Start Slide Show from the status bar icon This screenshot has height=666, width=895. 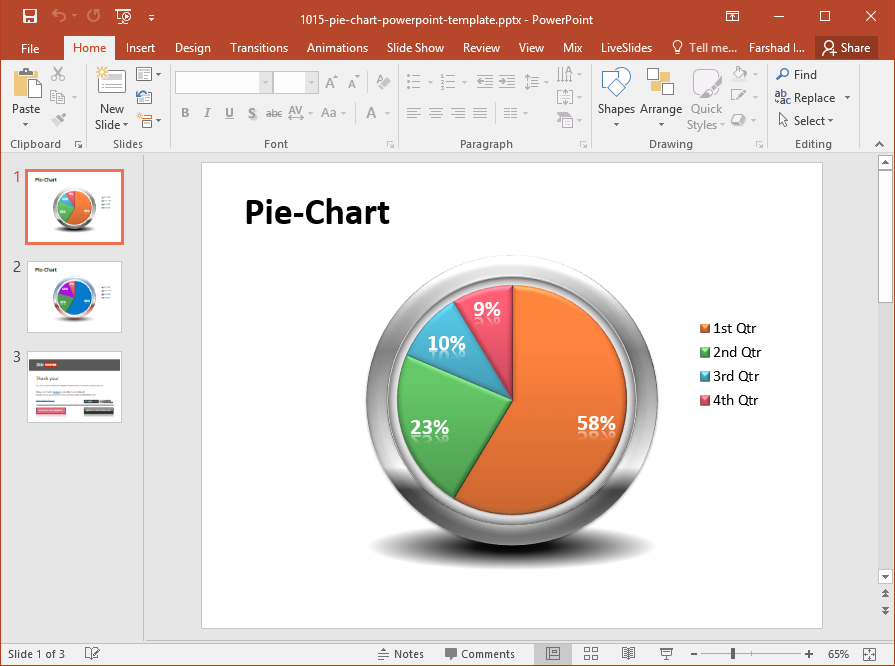(666, 654)
